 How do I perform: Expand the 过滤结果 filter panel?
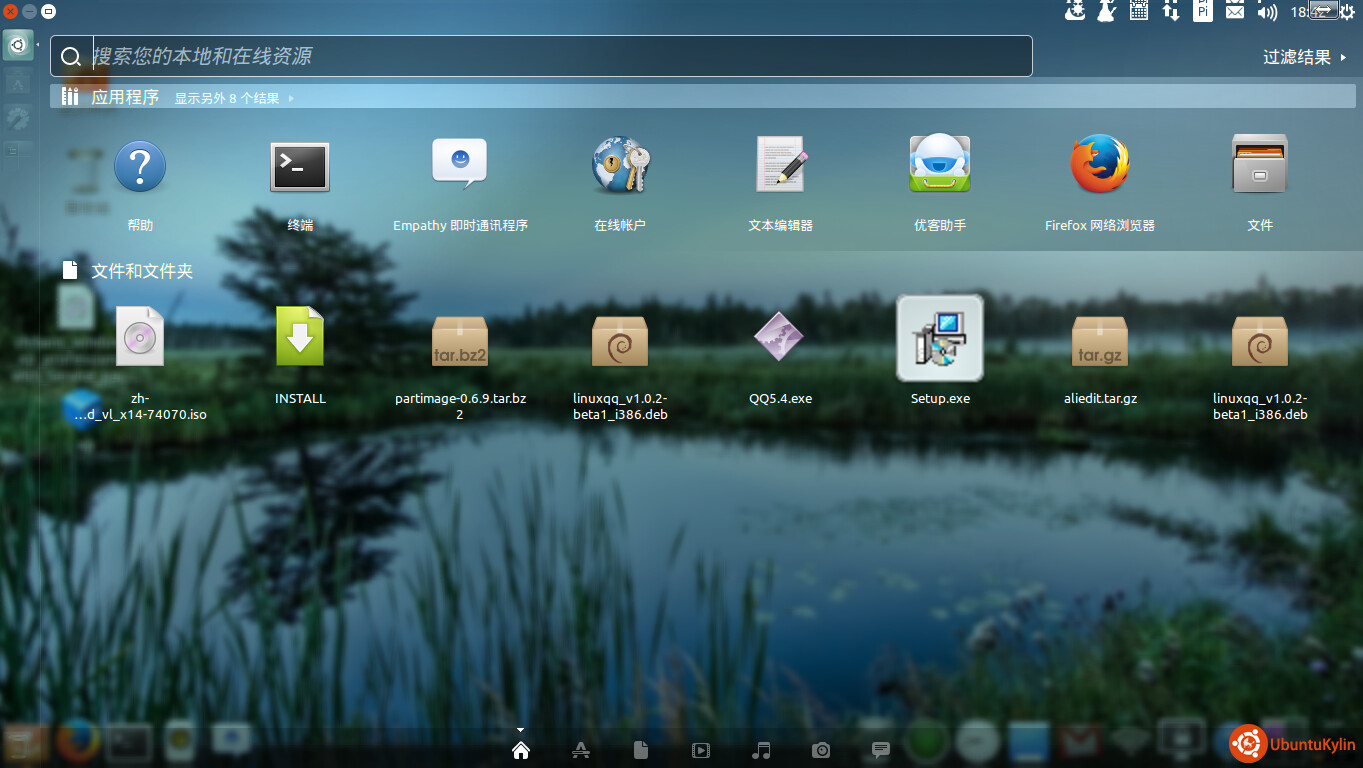coord(1304,57)
